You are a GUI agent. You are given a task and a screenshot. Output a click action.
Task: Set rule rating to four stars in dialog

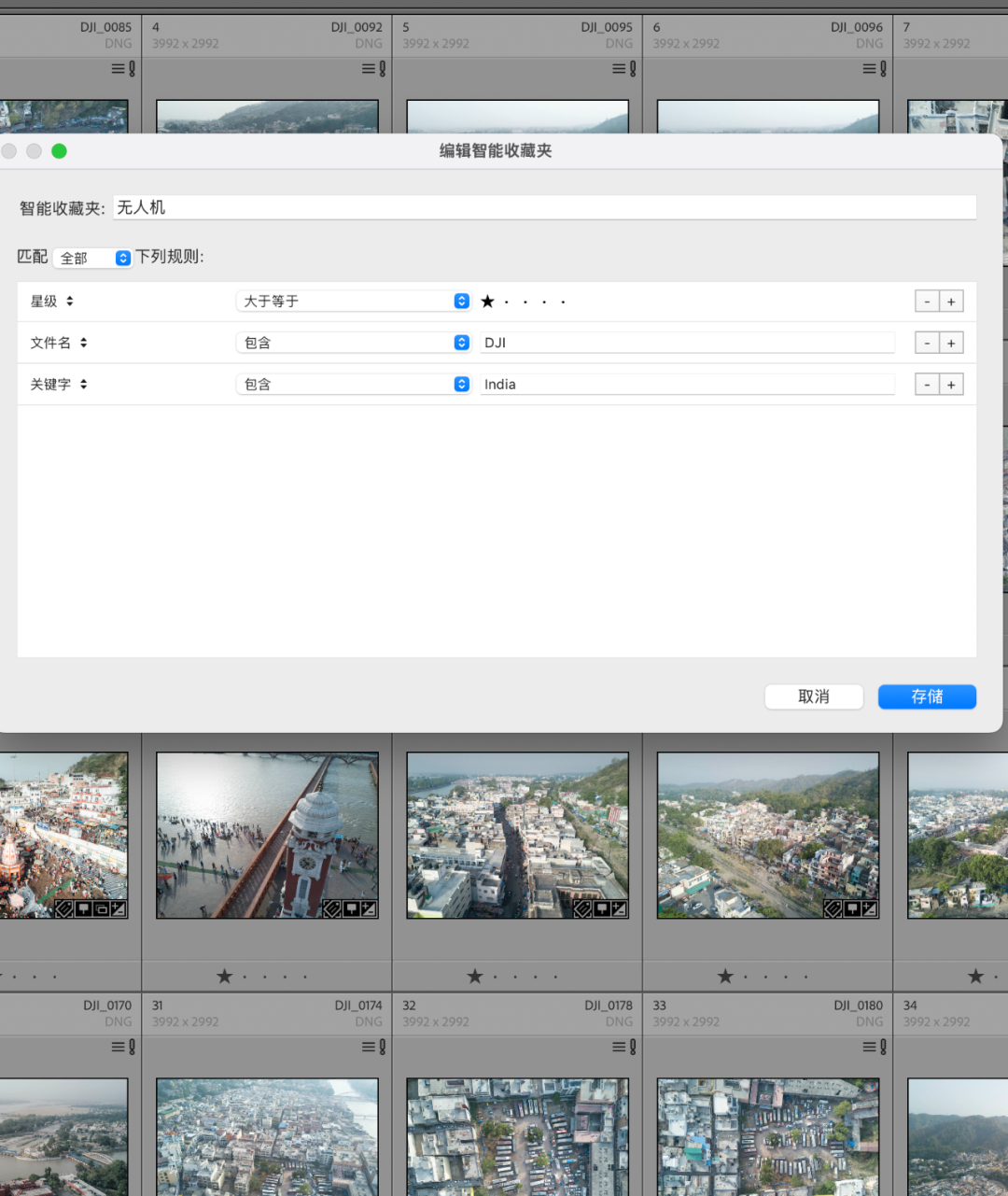point(544,302)
